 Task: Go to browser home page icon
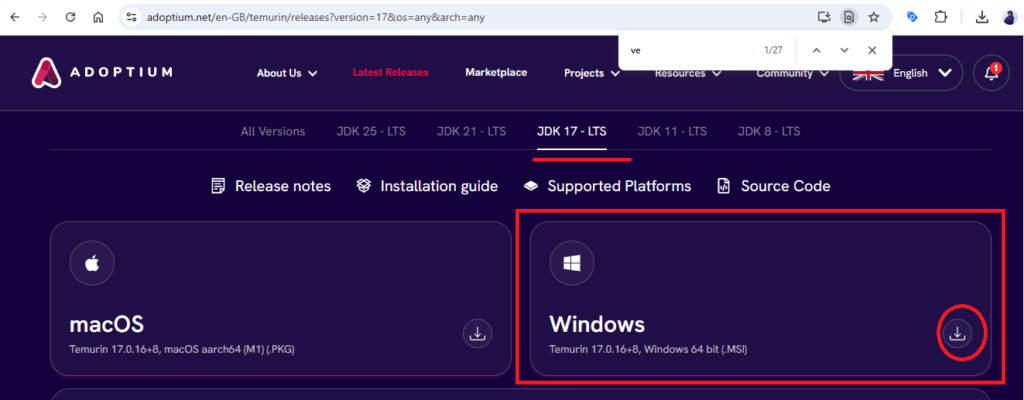98,17
